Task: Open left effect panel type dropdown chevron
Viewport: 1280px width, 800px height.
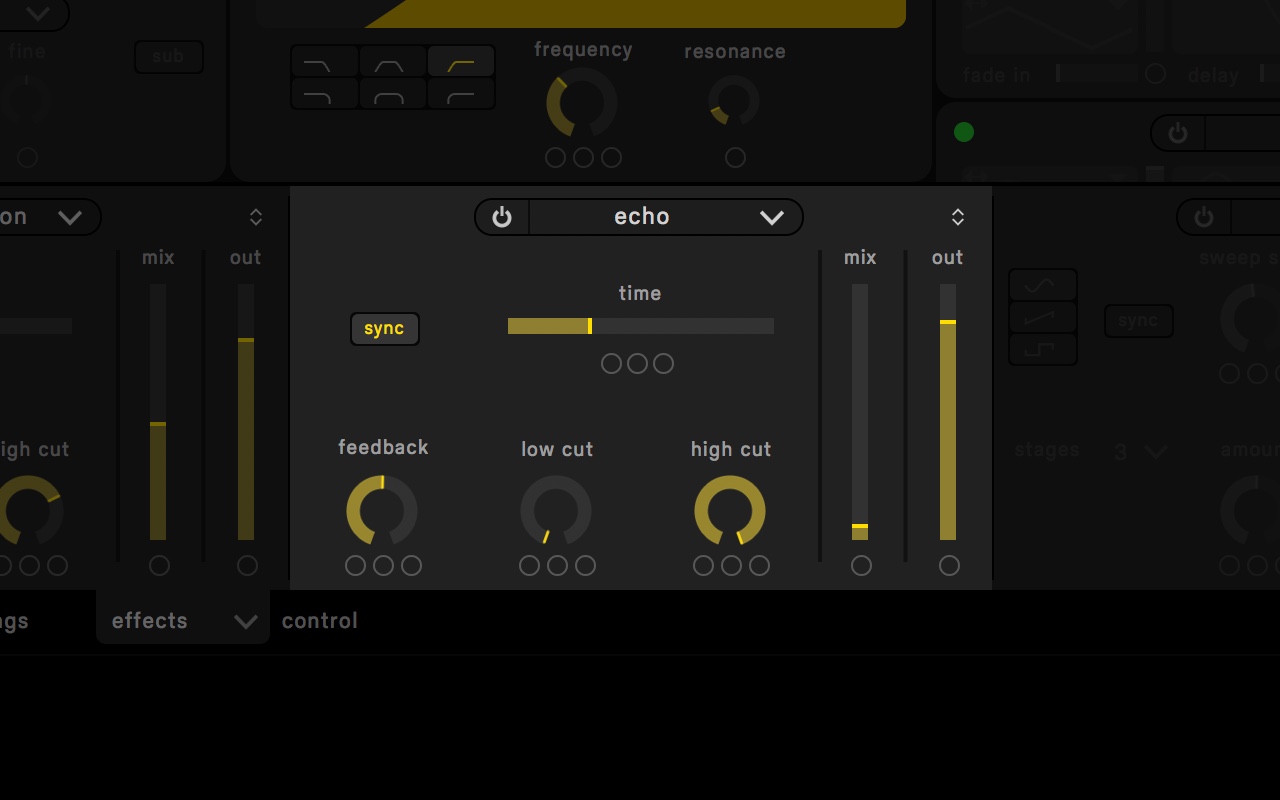Action: click(x=70, y=217)
